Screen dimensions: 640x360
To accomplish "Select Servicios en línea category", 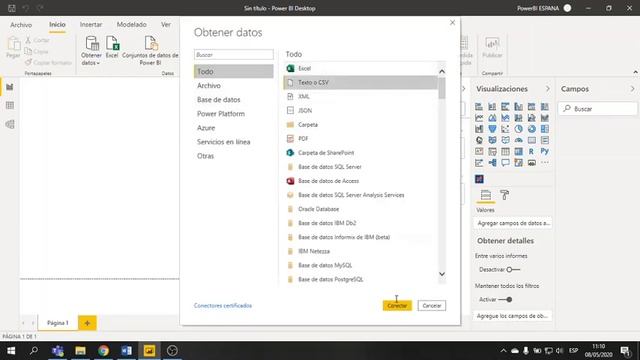I will (x=233, y=142).
